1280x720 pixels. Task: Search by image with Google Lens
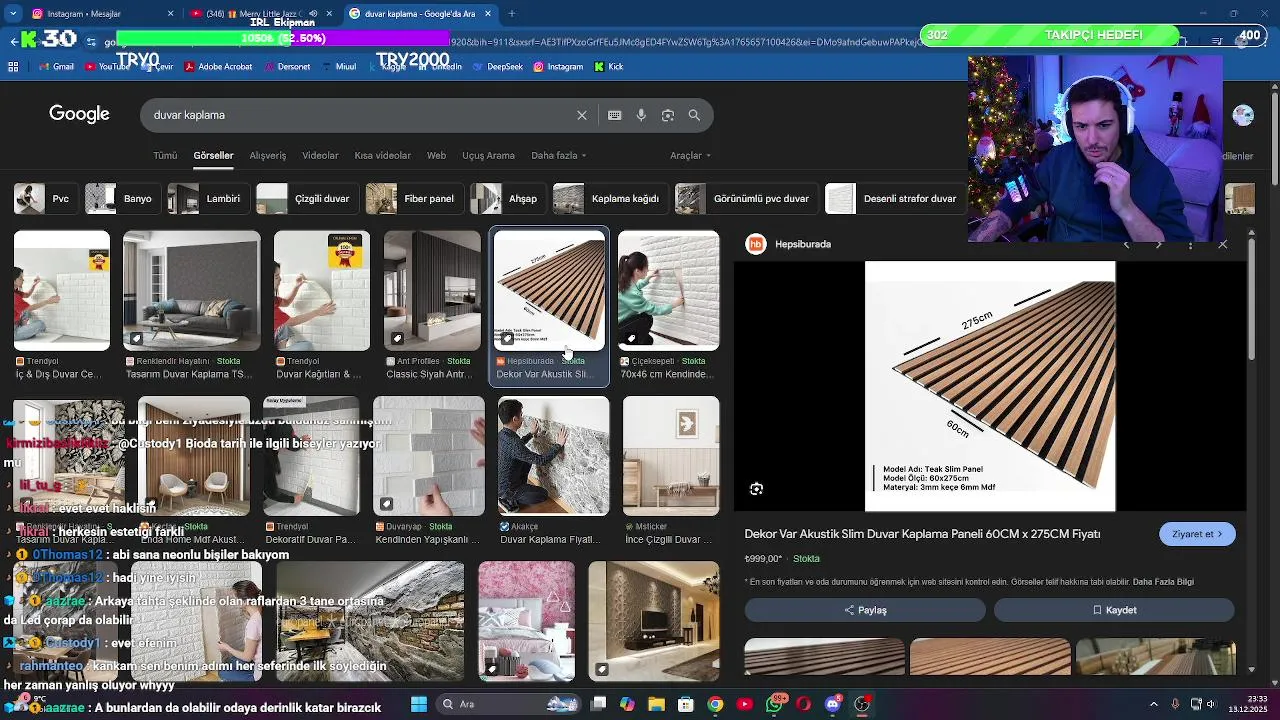[668, 115]
